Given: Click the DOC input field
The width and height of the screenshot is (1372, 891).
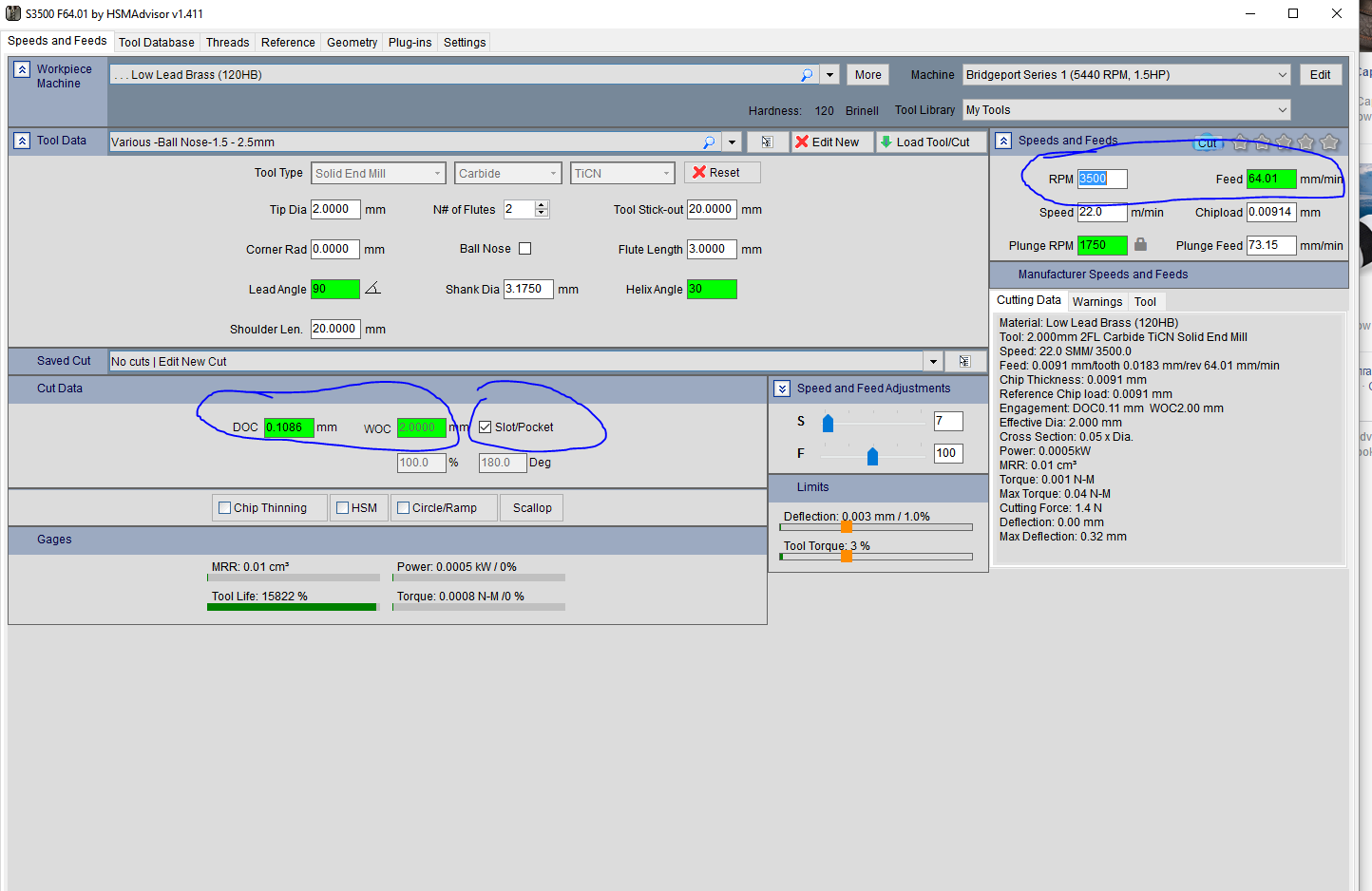Looking at the screenshot, I should [x=288, y=427].
